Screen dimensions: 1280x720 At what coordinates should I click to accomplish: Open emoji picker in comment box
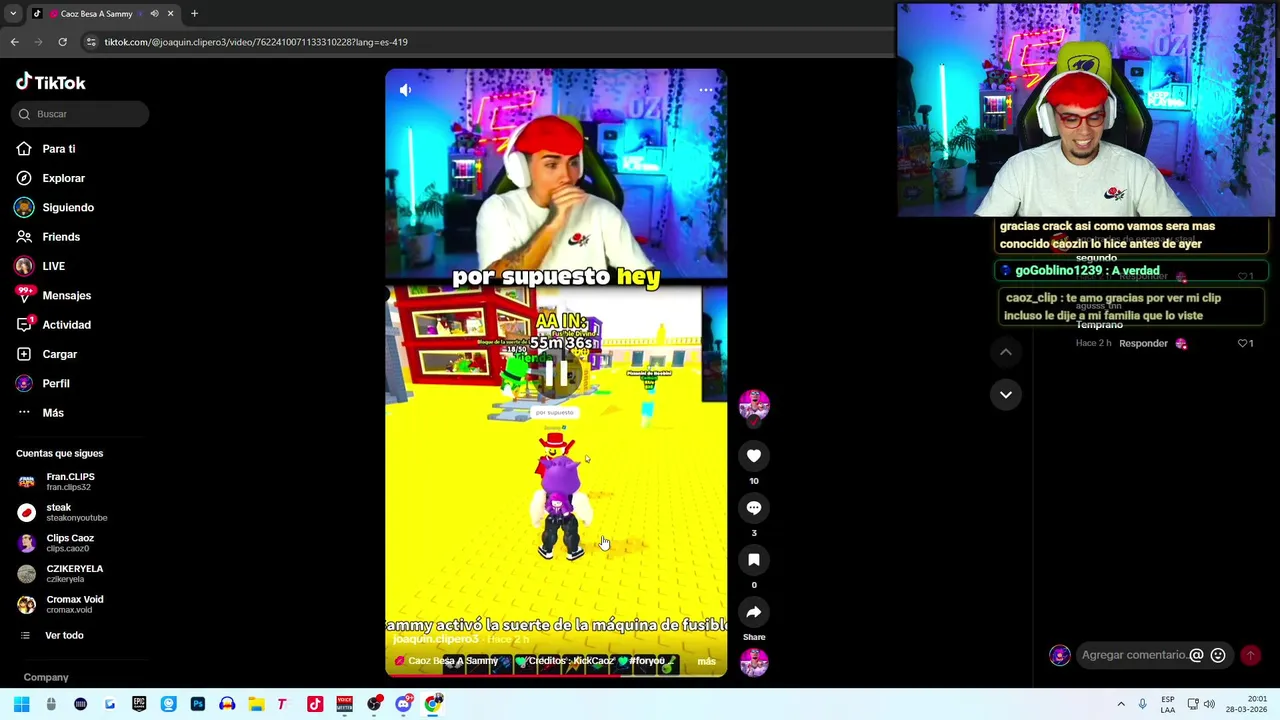pyautogui.click(x=1218, y=656)
